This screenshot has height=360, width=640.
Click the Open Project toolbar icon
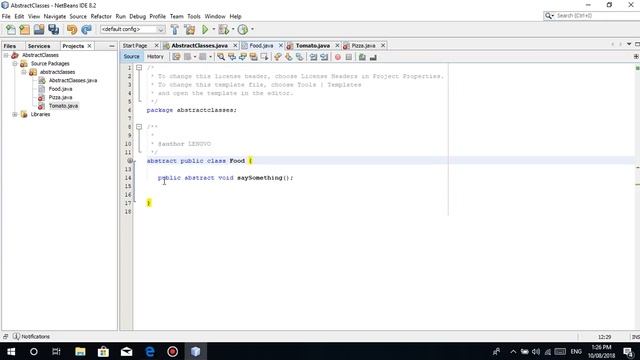pos(39,29)
